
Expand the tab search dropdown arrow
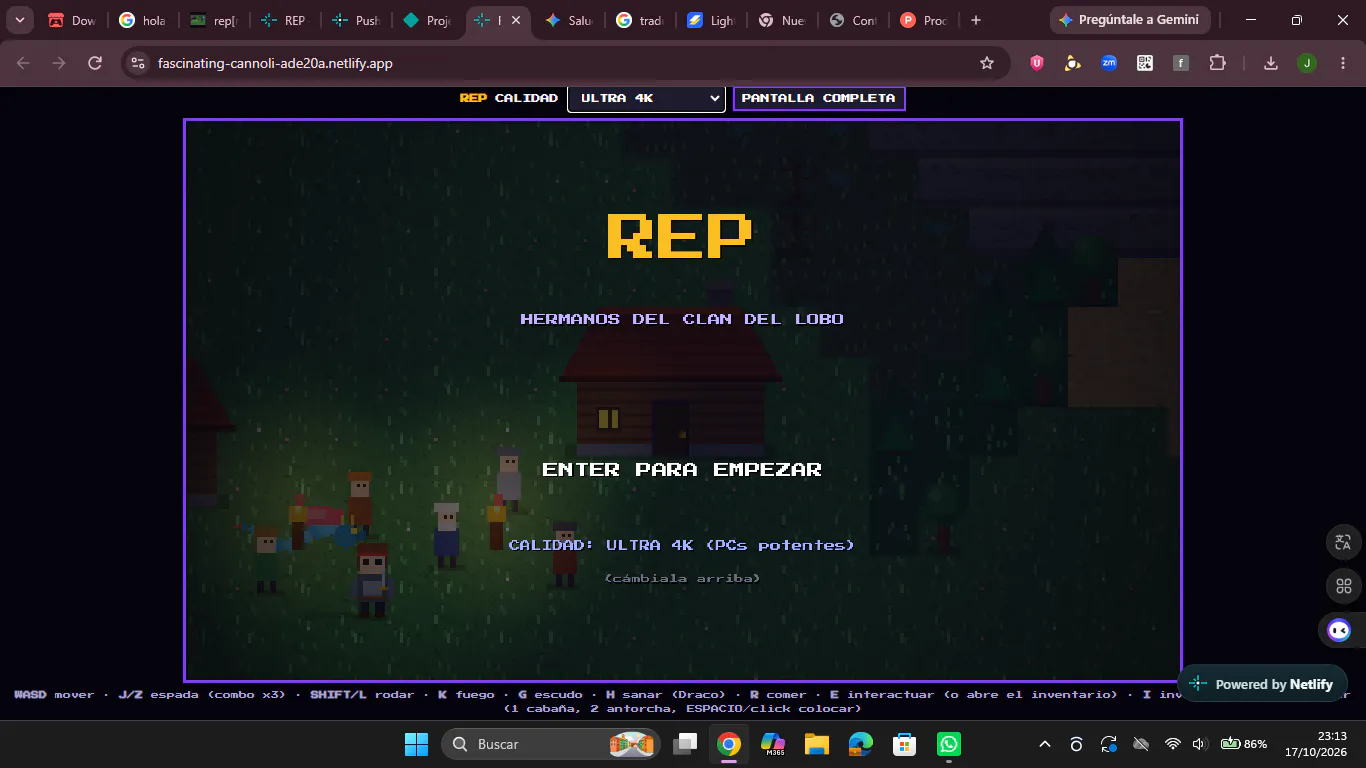(x=19, y=20)
